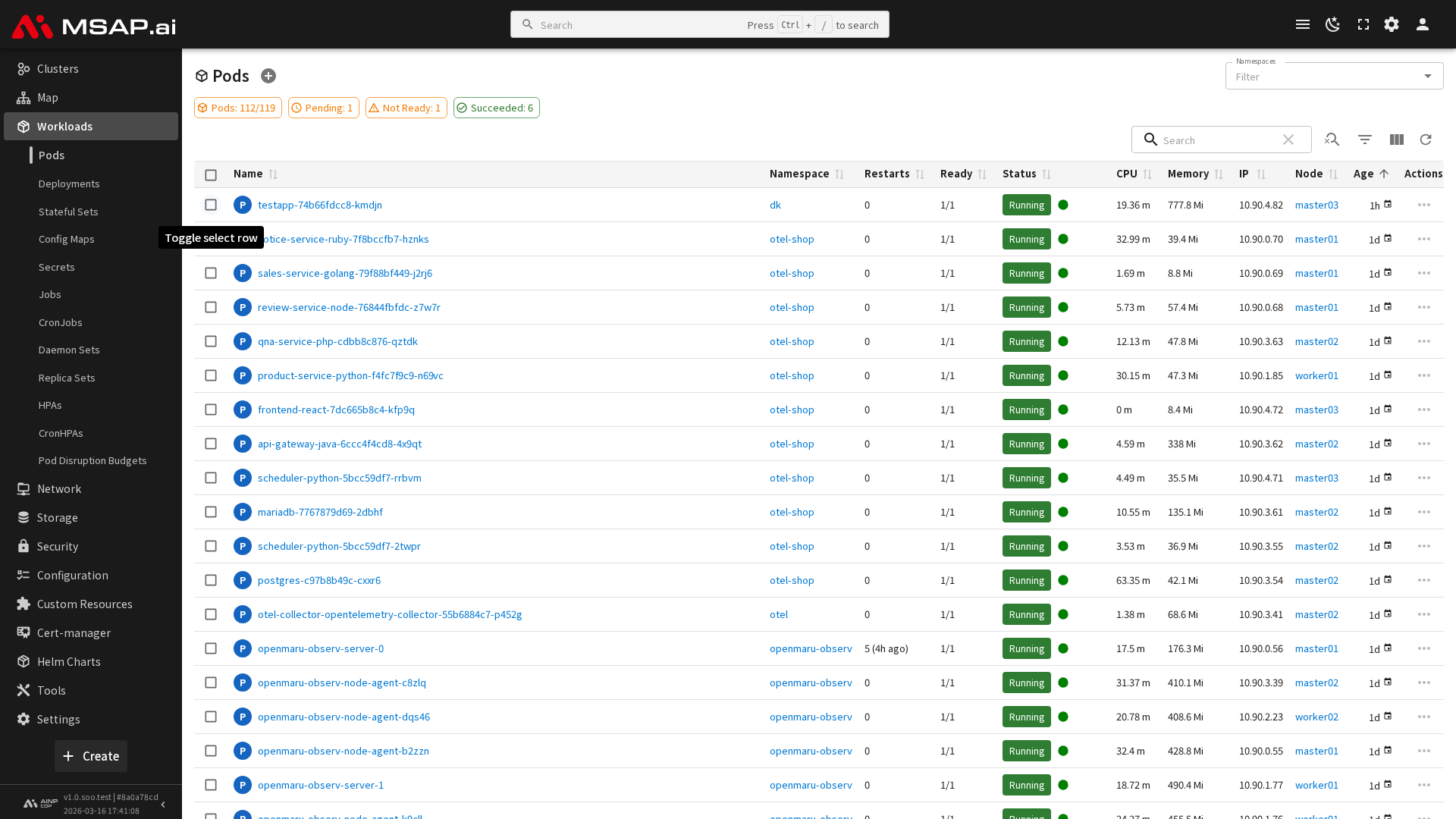
Task: Select the sales-service-golang pod row checkbox
Action: (211, 273)
